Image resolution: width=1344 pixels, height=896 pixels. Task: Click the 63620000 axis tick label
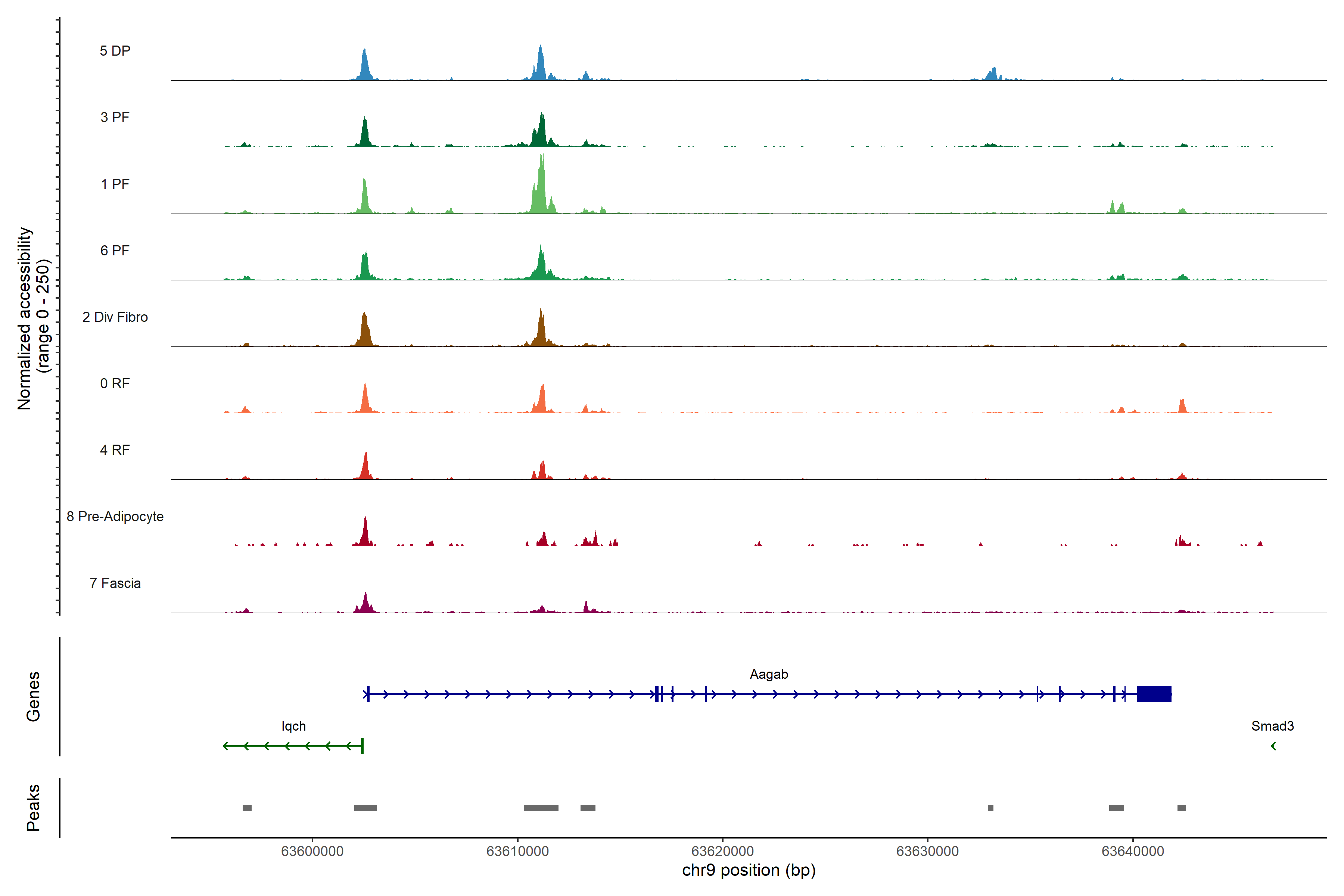click(x=722, y=852)
